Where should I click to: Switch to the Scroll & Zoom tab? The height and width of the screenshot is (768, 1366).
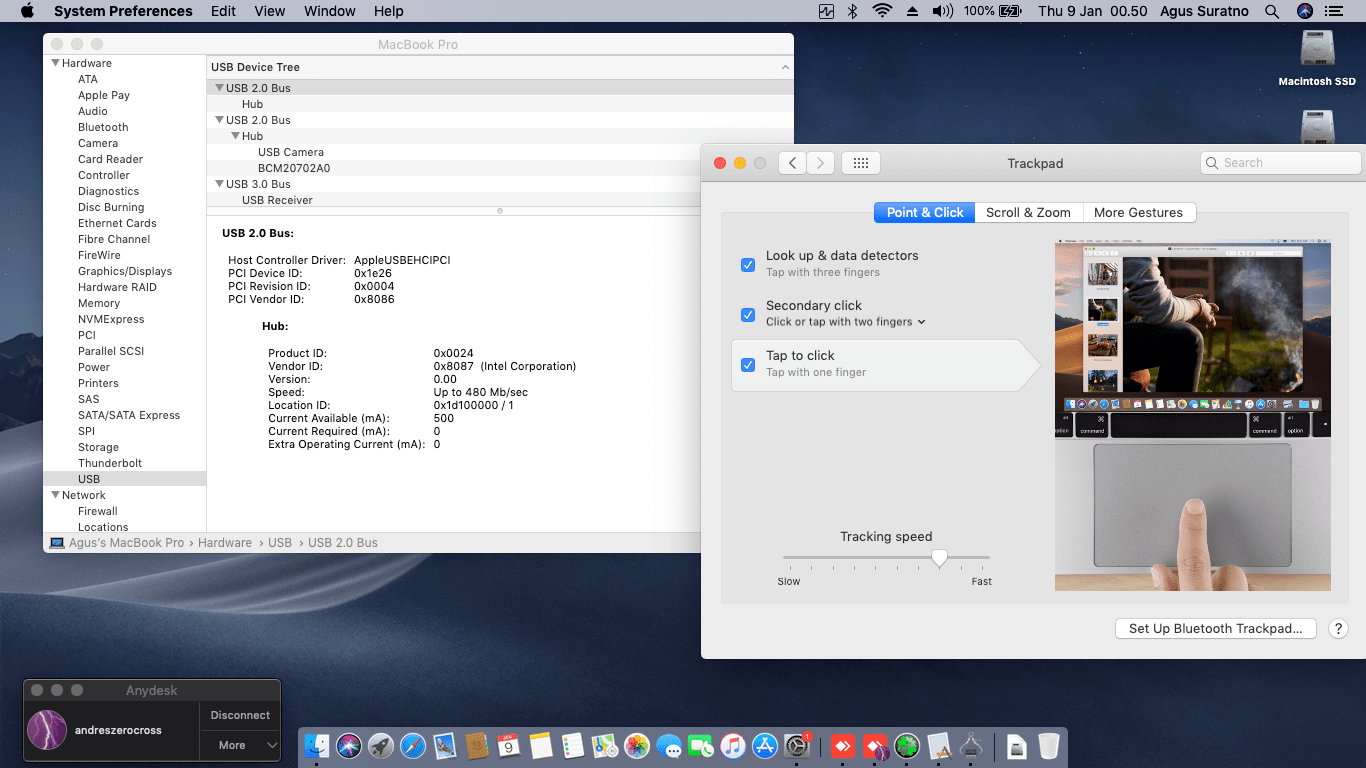pos(1028,213)
